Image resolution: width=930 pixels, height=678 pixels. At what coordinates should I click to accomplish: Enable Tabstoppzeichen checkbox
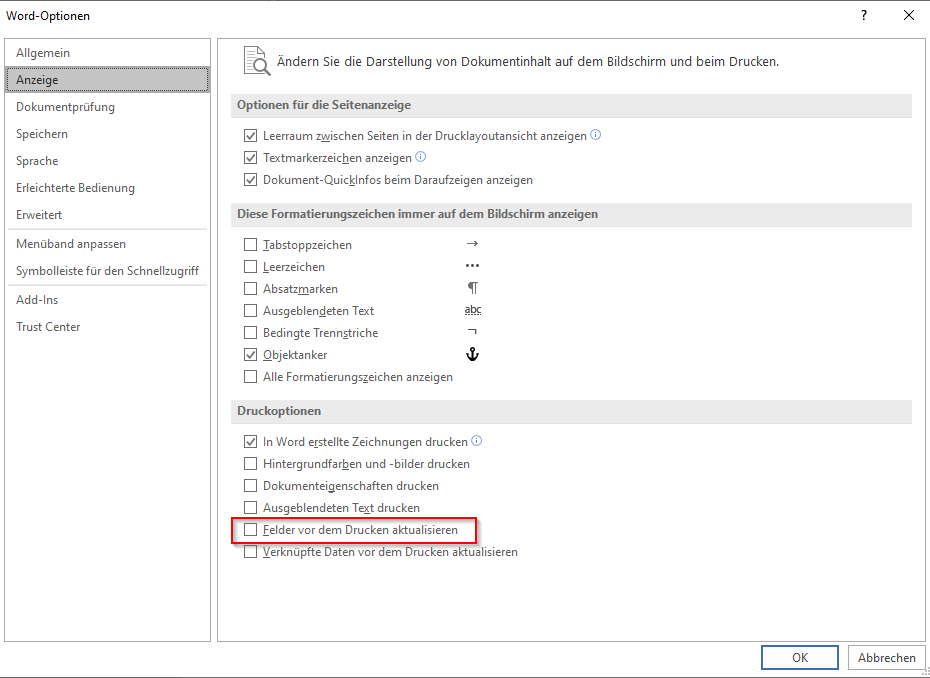[250, 244]
